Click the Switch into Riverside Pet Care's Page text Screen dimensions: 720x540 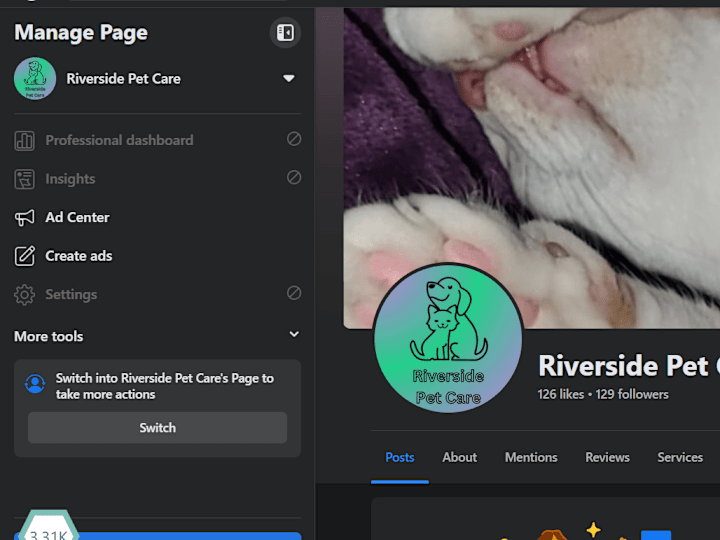(164, 386)
